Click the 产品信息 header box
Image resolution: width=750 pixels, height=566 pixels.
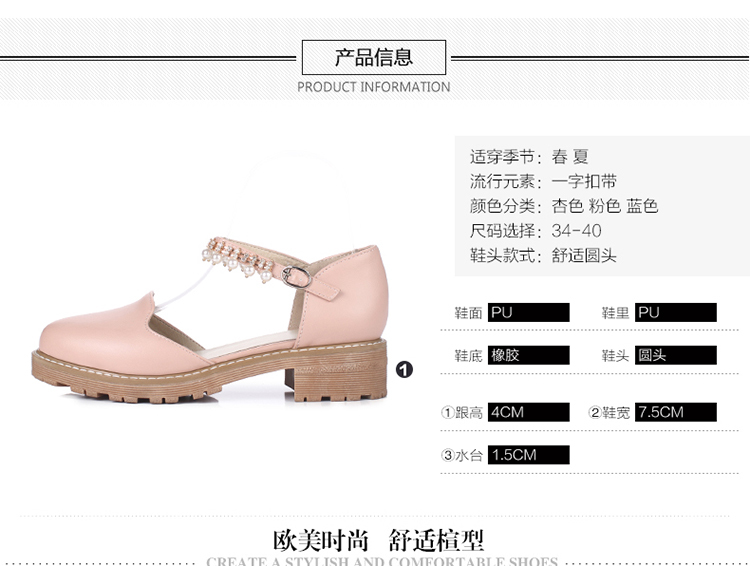pos(374,57)
